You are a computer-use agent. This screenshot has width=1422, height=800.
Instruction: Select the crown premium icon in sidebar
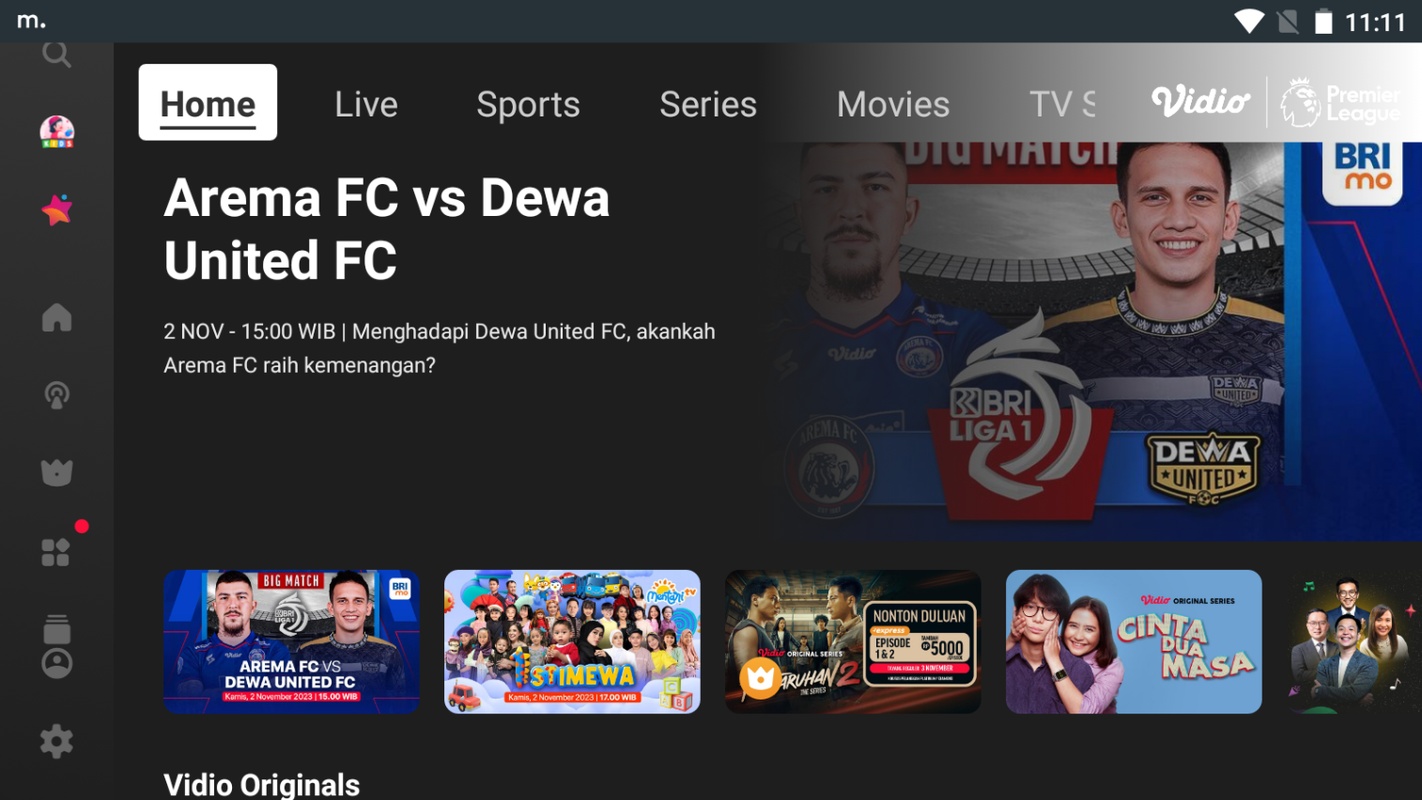pyautogui.click(x=57, y=472)
